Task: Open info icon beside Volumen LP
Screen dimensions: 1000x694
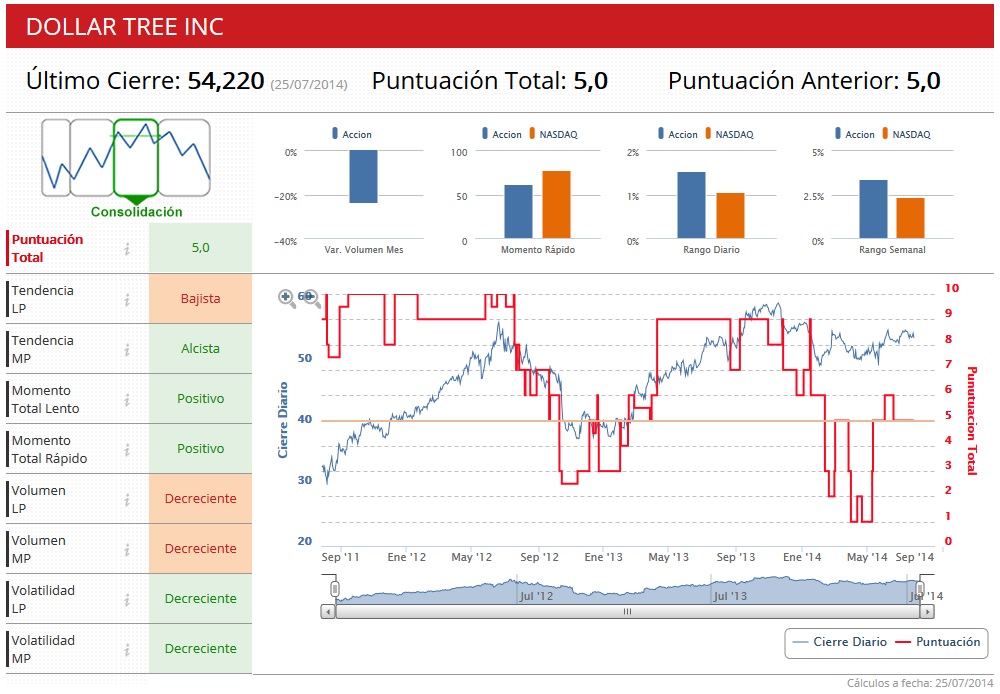Action: [x=127, y=499]
